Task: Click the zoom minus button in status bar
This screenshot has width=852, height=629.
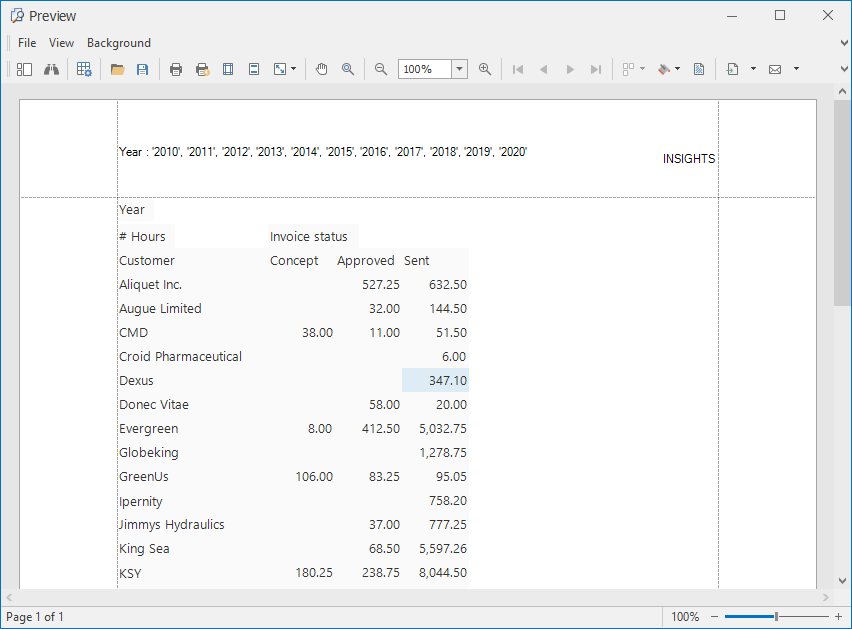Action: (714, 617)
